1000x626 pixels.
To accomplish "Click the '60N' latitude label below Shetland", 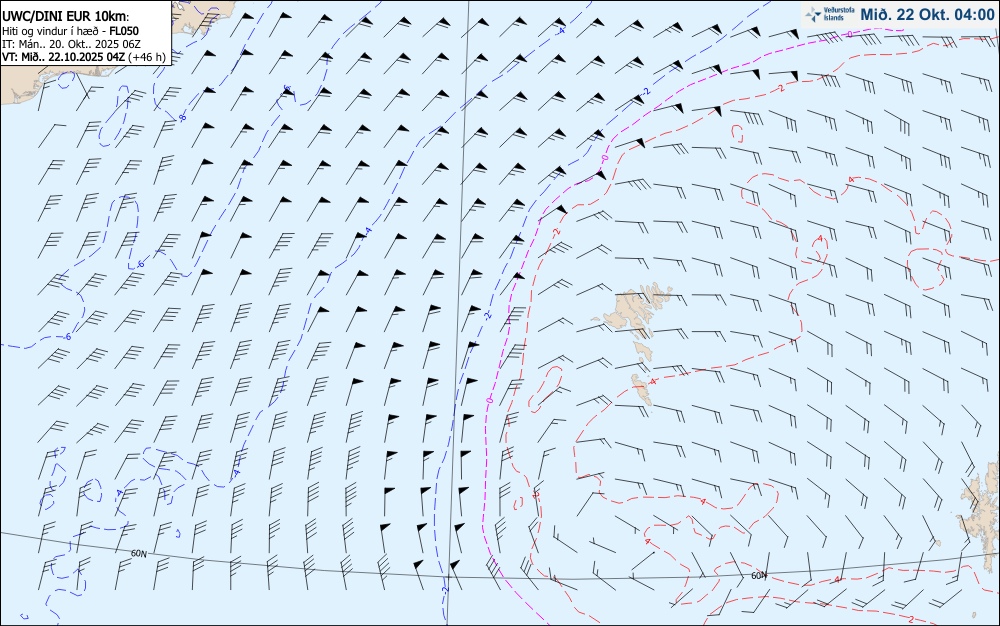I will 758,576.
